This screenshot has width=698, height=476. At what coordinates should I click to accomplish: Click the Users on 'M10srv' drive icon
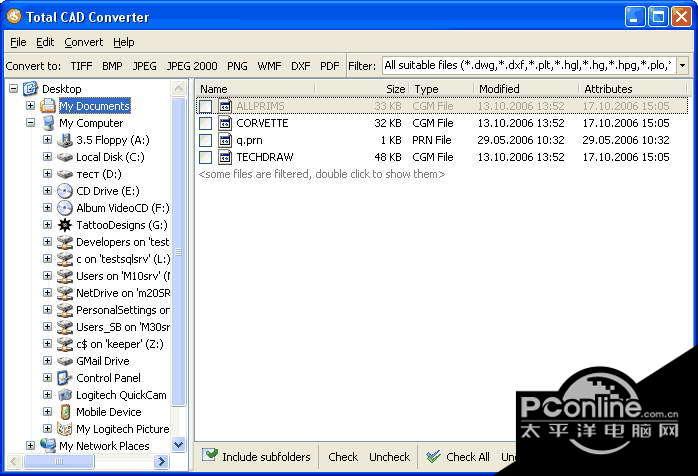pos(65,276)
